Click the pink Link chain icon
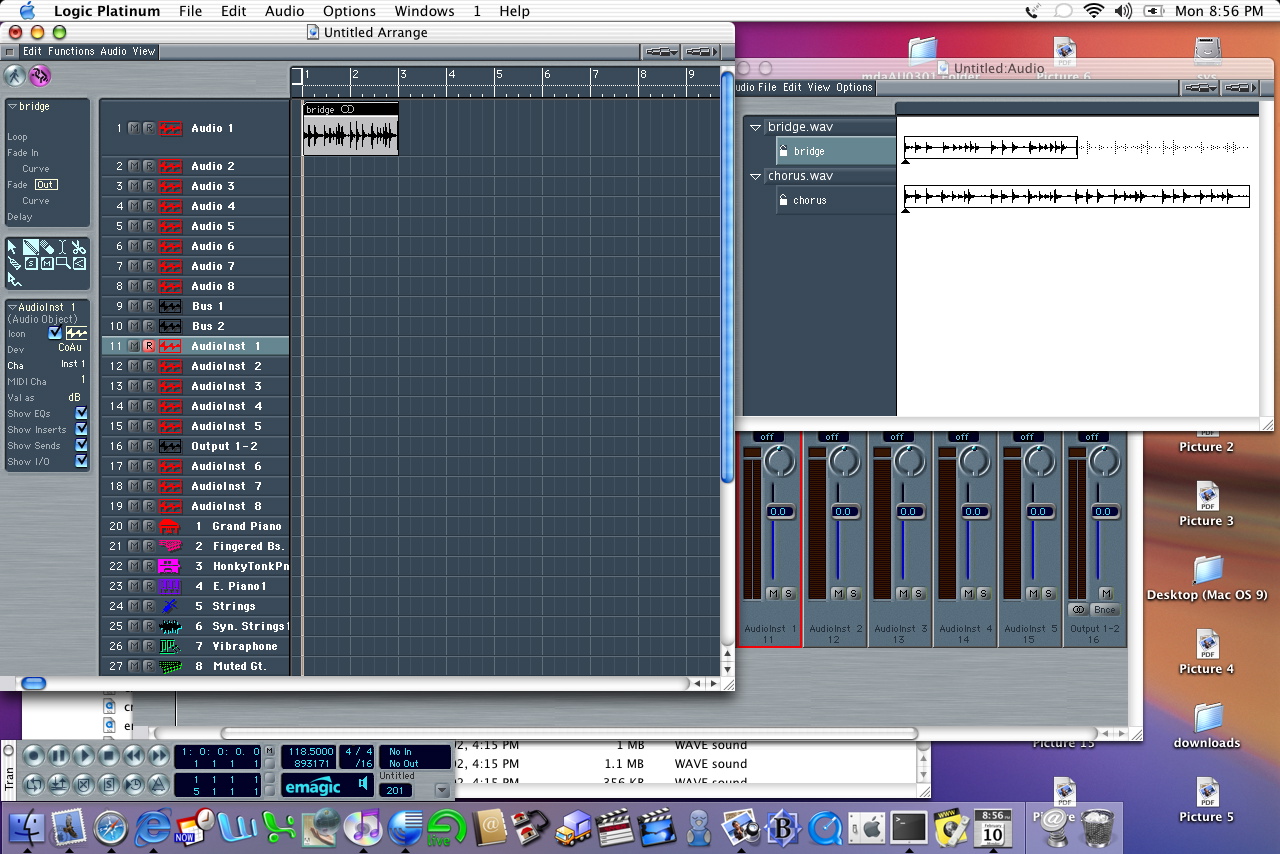 point(40,76)
